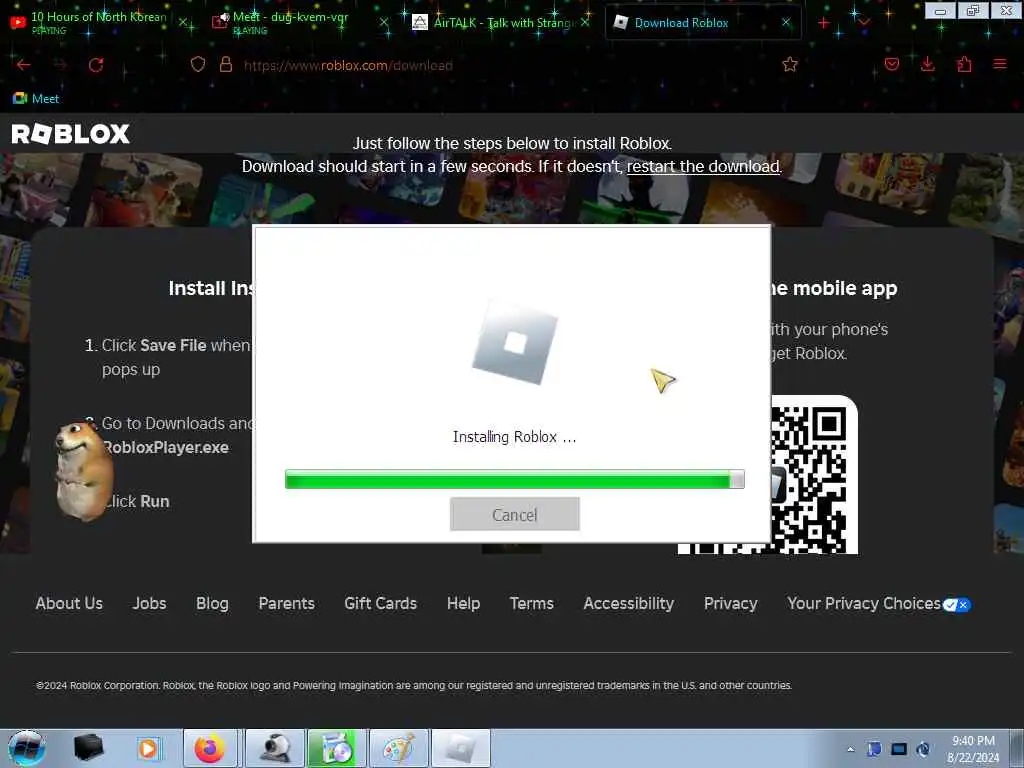Open the Privacy footer link
Viewport: 1024px width, 768px height.
(x=731, y=603)
